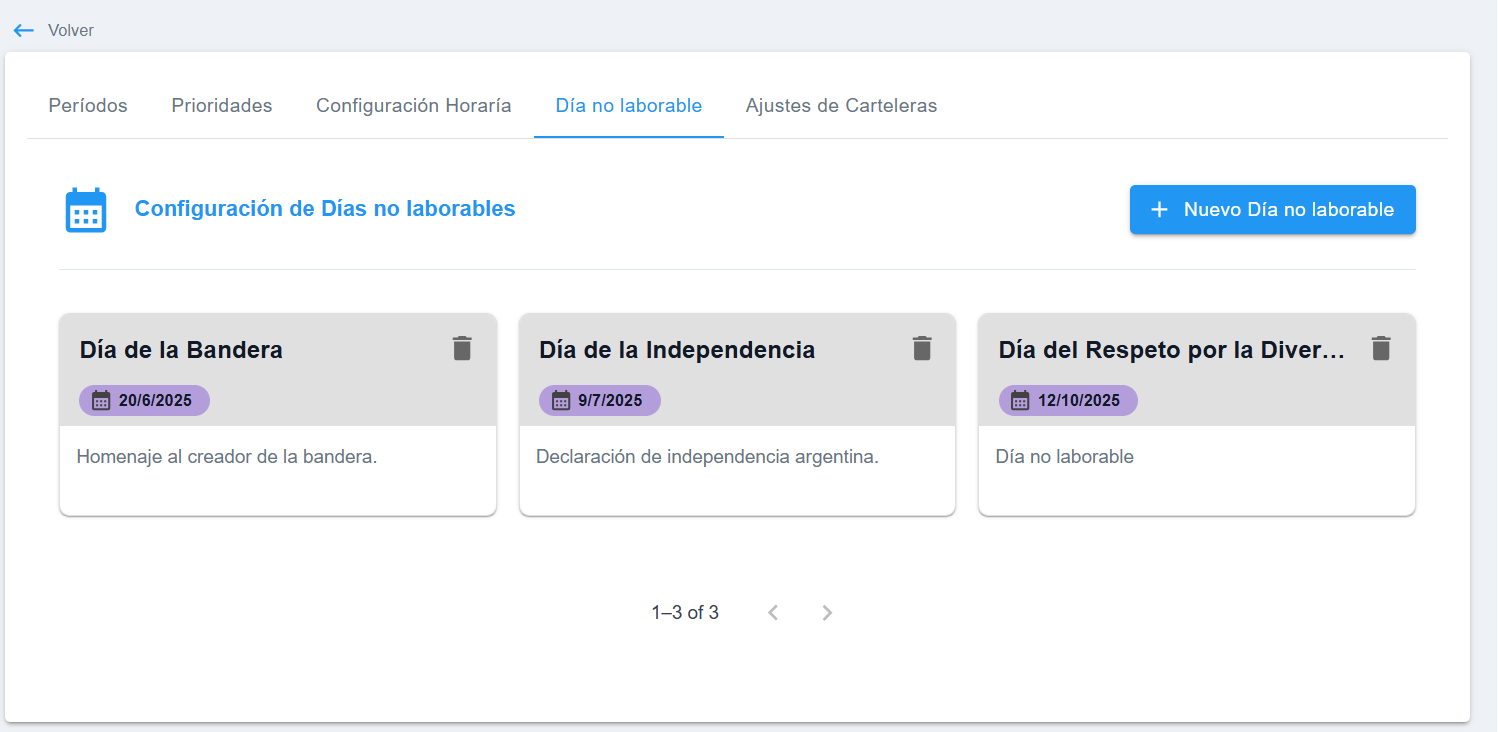1498x732 pixels.
Task: Open the Períodos tab
Action: (88, 105)
